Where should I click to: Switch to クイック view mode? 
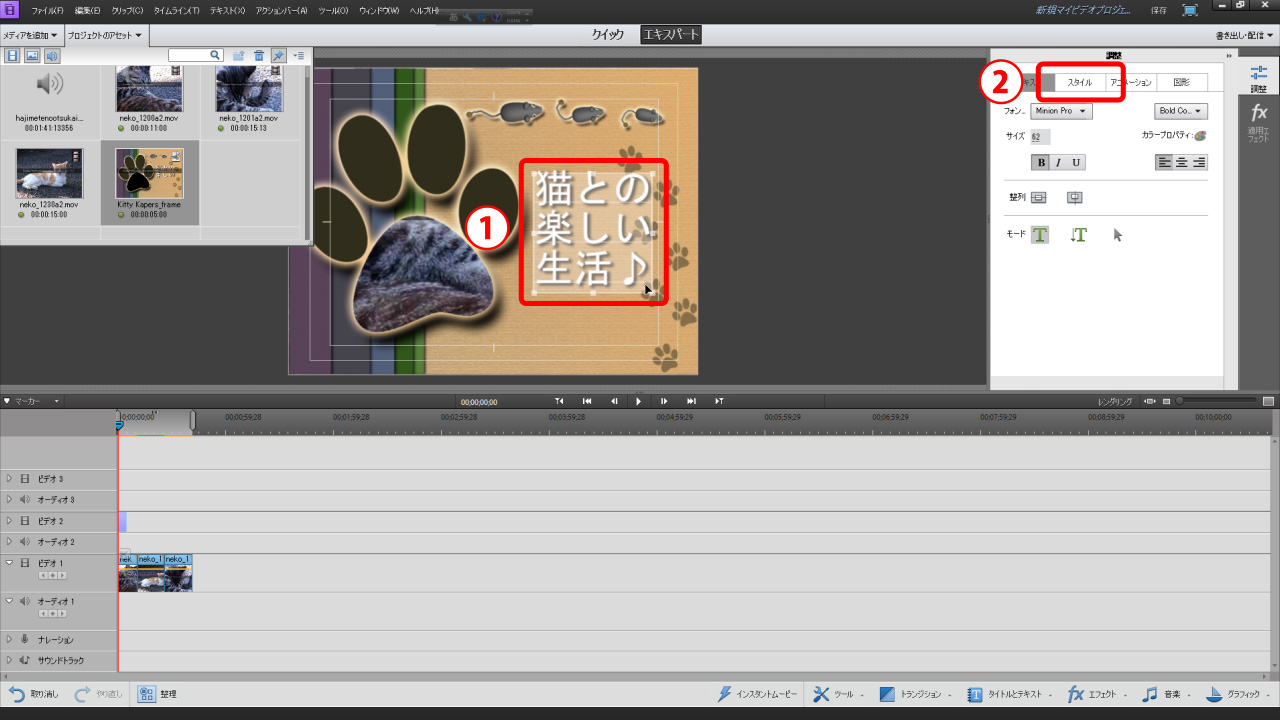607,35
